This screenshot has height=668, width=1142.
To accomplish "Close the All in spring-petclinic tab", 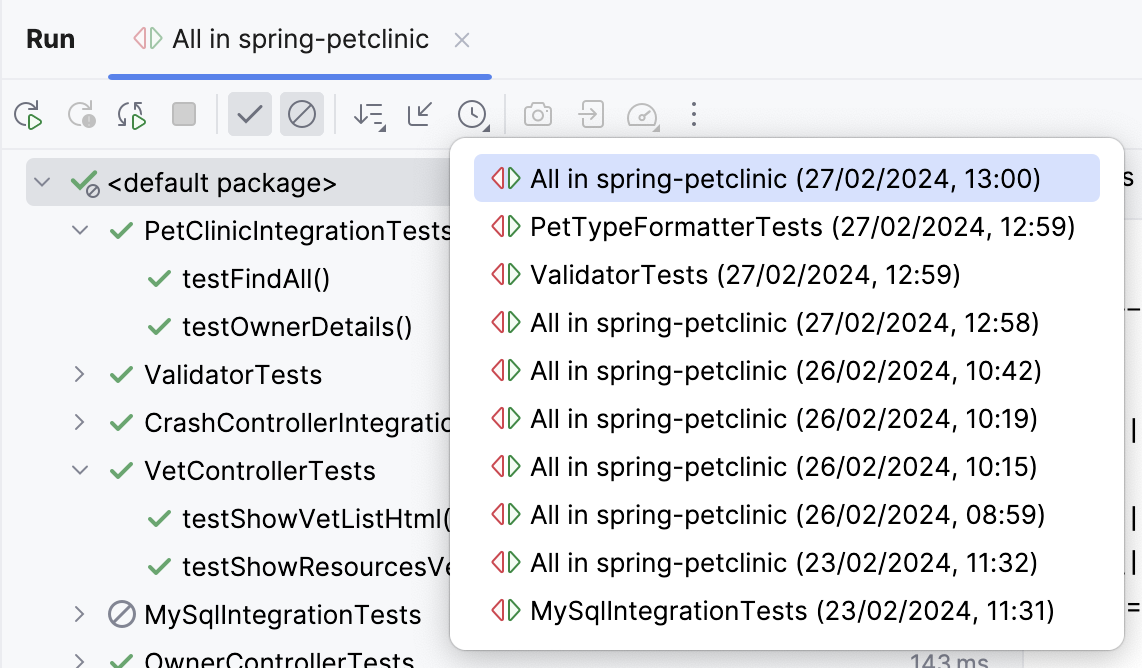I will pos(462,39).
